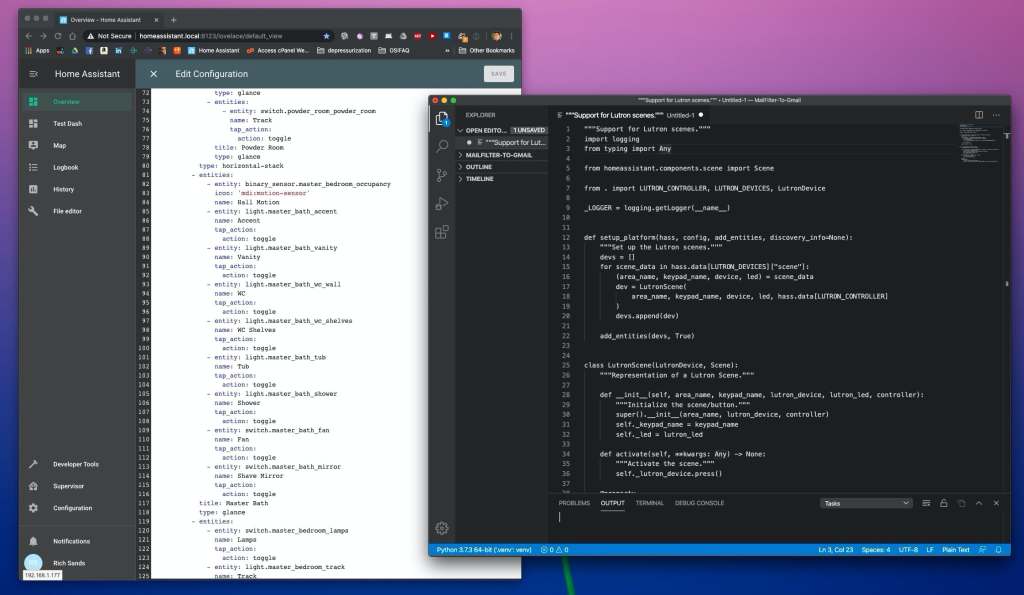Image resolution: width=1024 pixels, height=595 pixels.
Task: Switch to the TERMINAL panel tab
Action: [649, 503]
